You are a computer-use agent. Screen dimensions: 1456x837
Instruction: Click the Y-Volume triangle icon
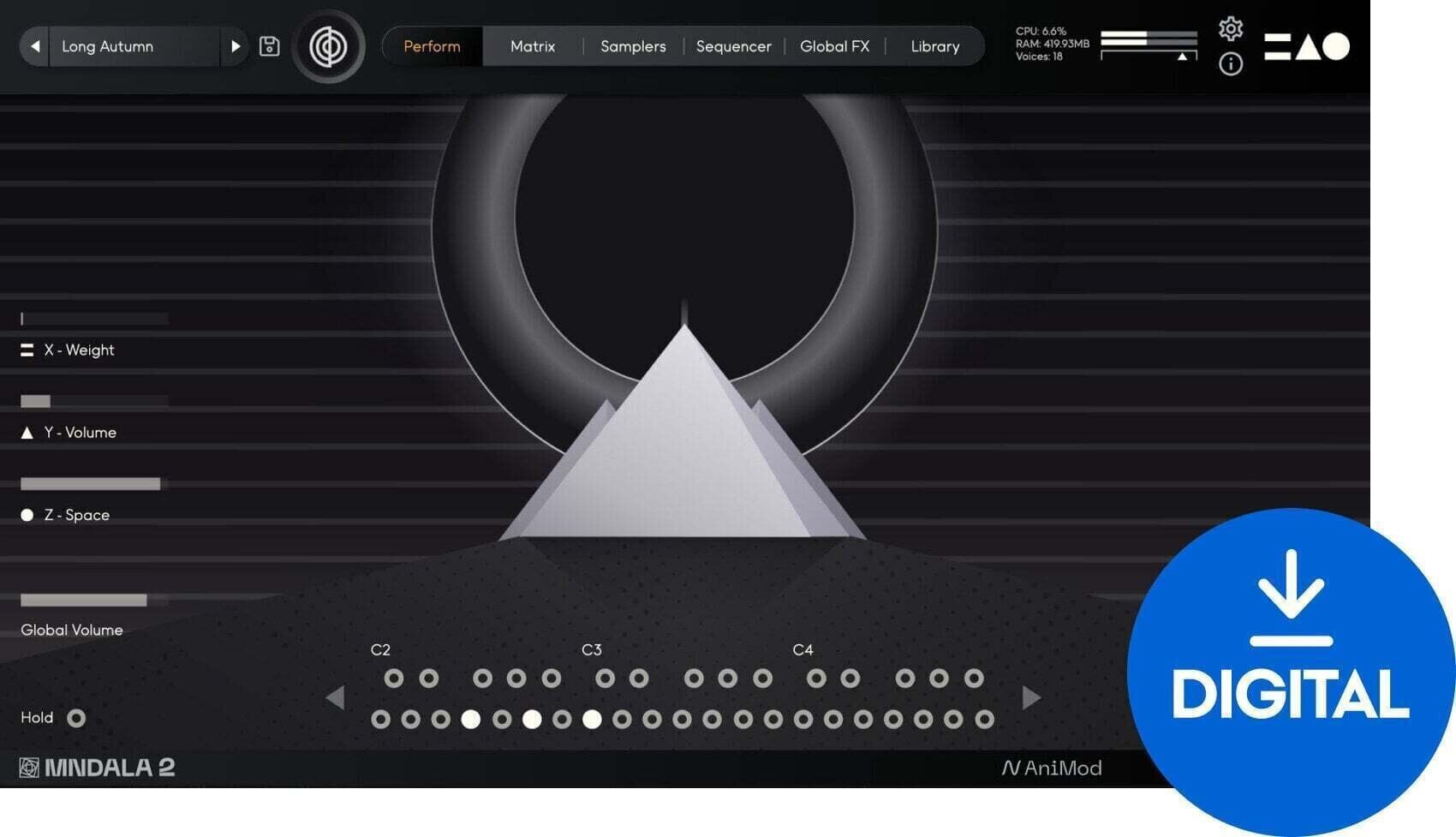(x=27, y=433)
